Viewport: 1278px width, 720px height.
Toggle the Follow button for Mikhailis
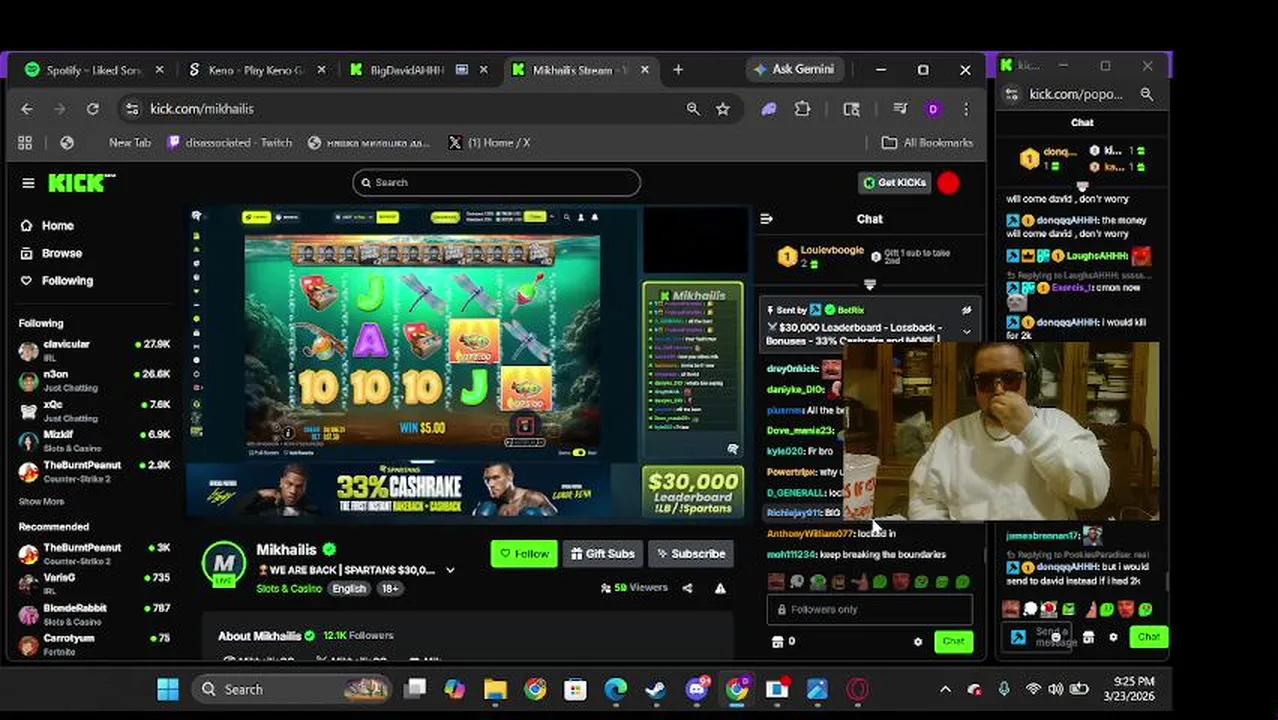tap(524, 554)
